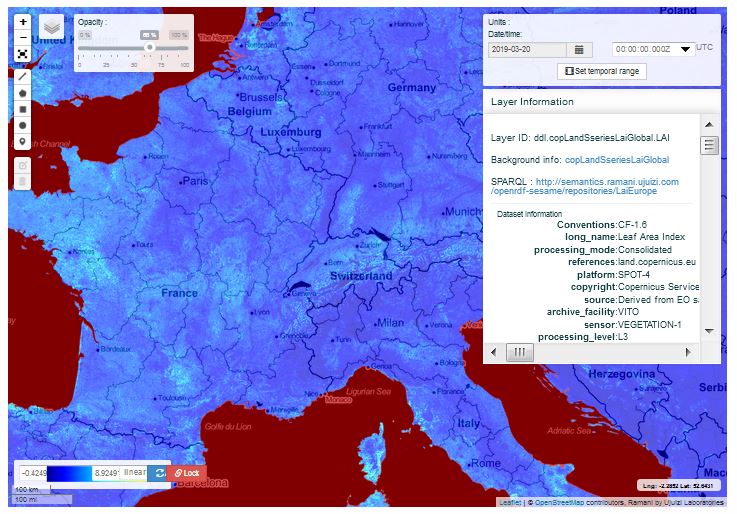Open the date picker calendar icon
The height and width of the screenshot is (514, 737).
(x=579, y=49)
